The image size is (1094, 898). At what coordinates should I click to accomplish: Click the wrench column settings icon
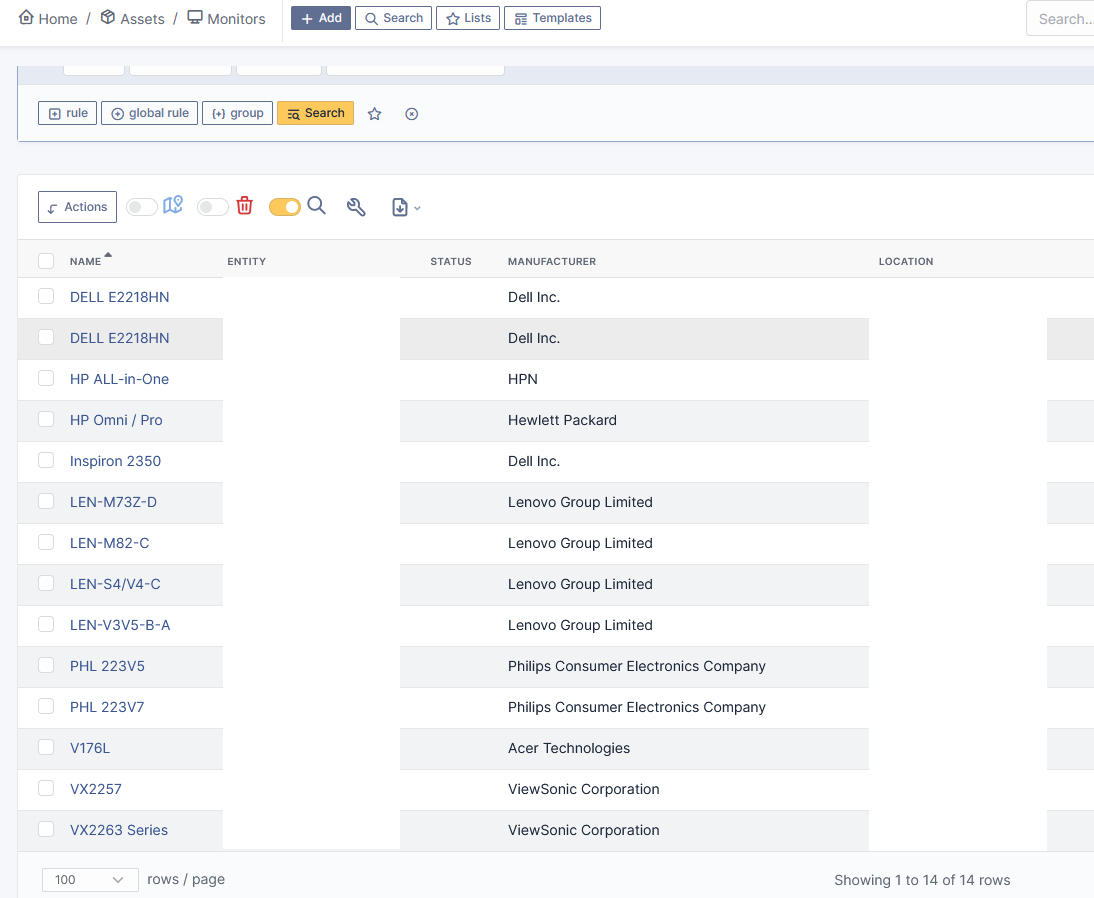tap(356, 207)
